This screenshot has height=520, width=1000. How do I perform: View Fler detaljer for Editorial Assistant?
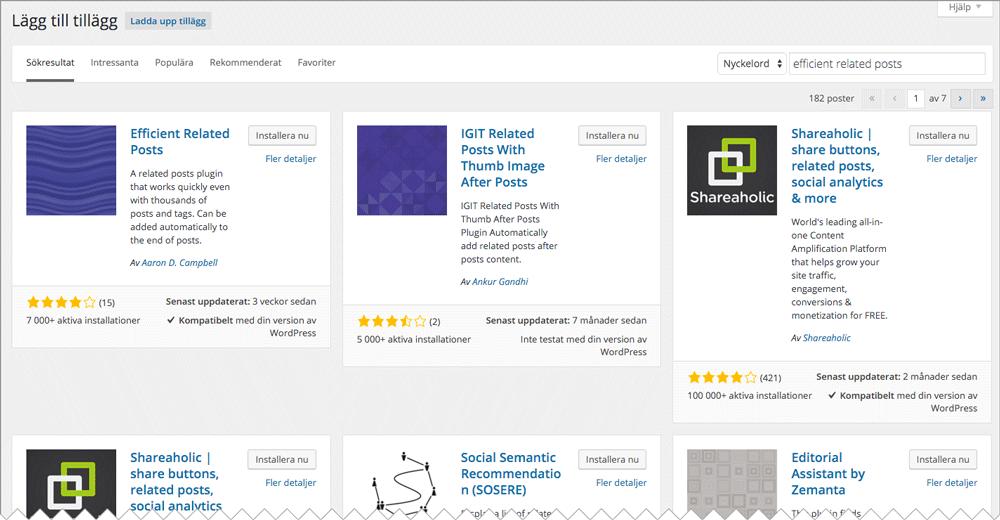pyautogui.click(x=952, y=483)
